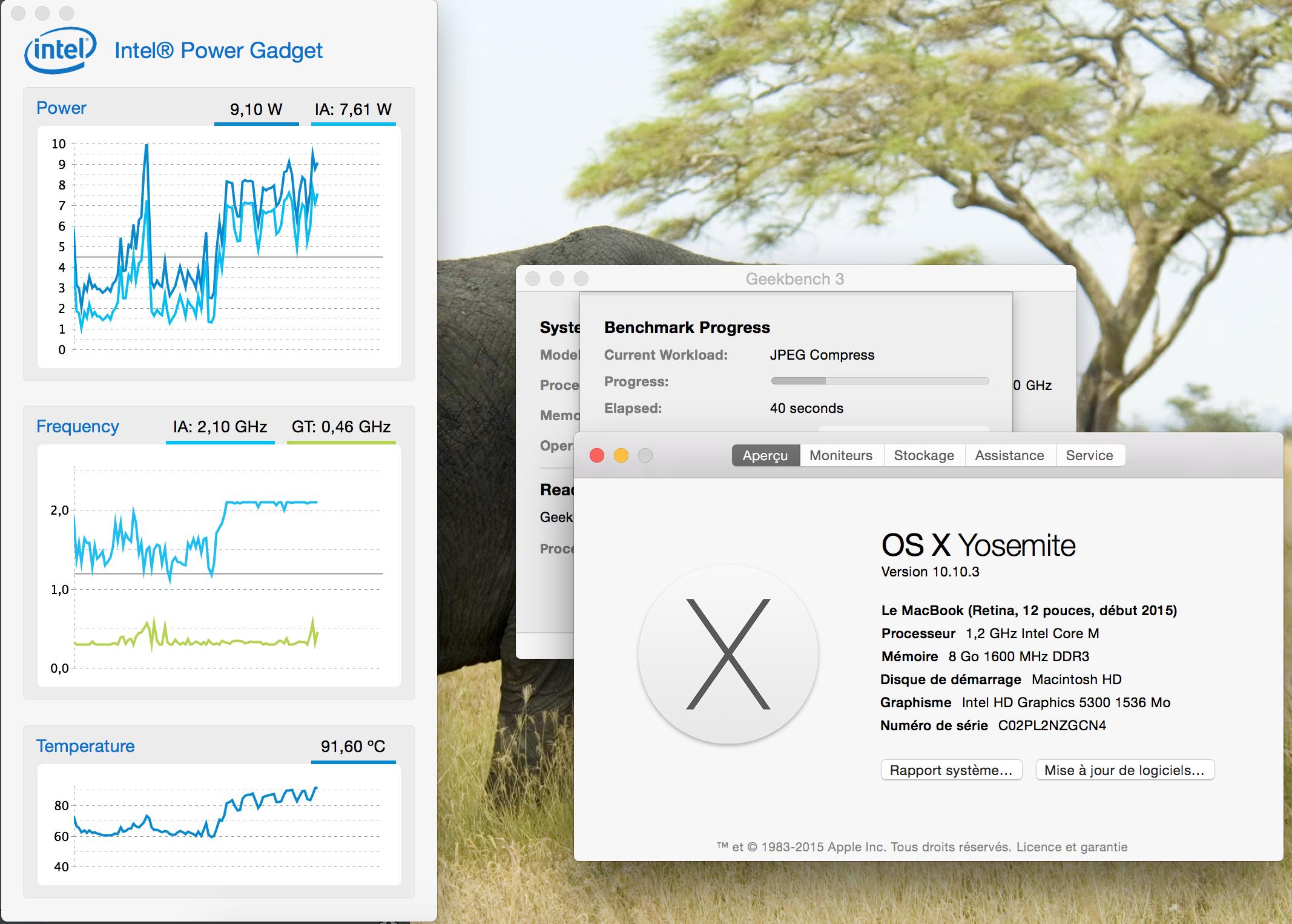
Task: Close the About This Mac window
Action: (597, 455)
